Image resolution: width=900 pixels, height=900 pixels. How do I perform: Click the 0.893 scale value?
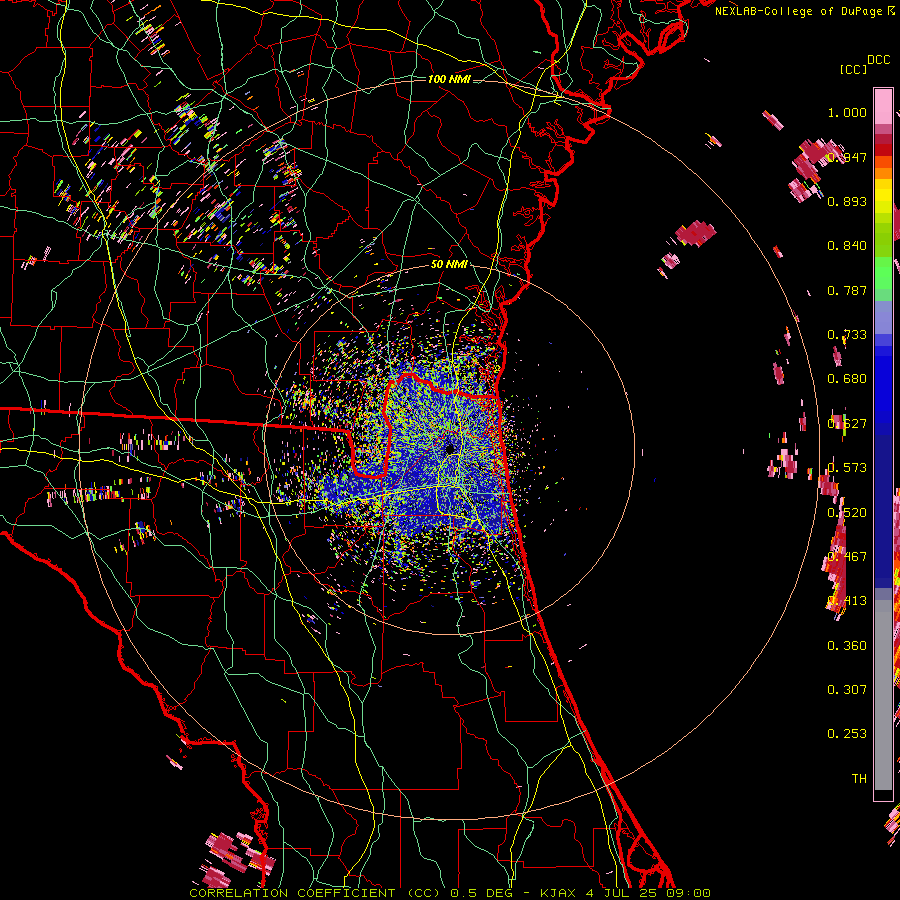pos(847,201)
